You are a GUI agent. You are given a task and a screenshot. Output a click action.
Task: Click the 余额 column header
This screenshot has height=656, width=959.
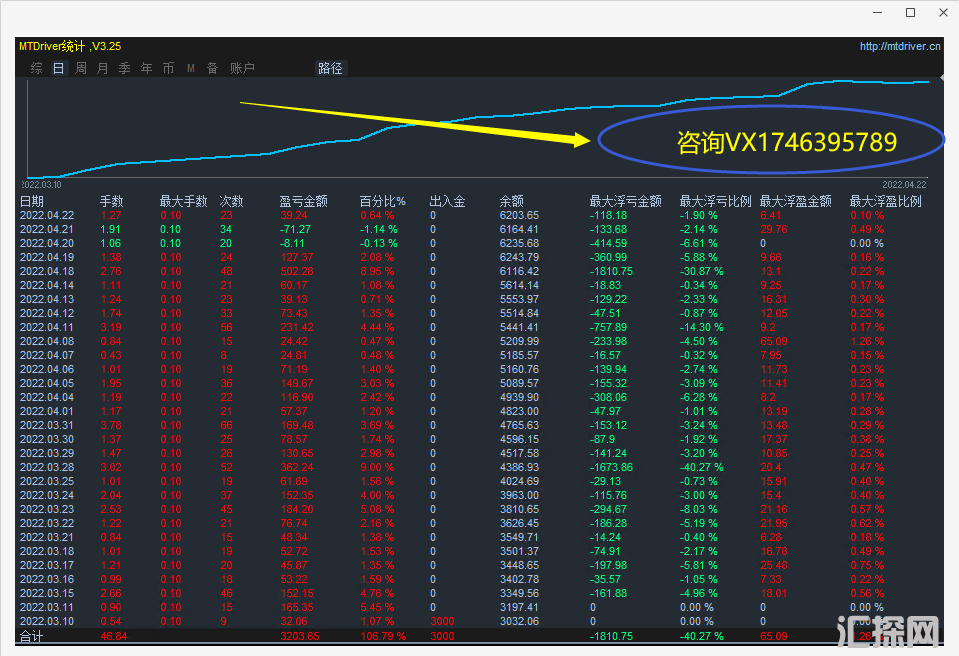point(511,201)
